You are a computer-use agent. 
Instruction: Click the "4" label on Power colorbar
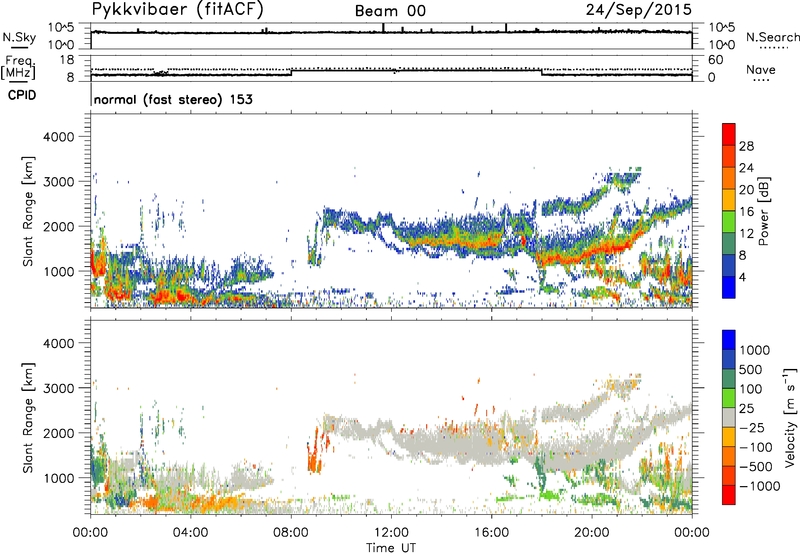pos(742,278)
